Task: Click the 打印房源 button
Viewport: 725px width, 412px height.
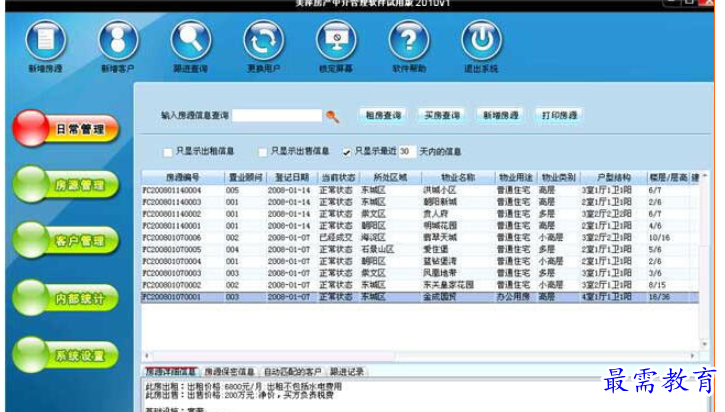Action: tap(559, 115)
